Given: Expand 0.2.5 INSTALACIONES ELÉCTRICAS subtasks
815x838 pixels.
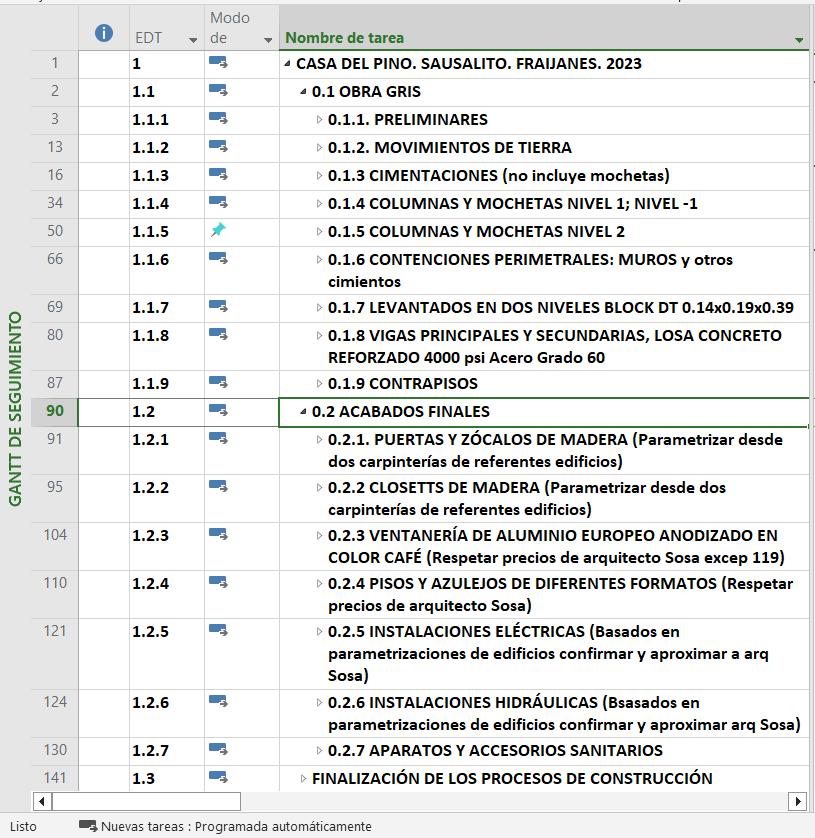Looking at the screenshot, I should coord(319,631).
